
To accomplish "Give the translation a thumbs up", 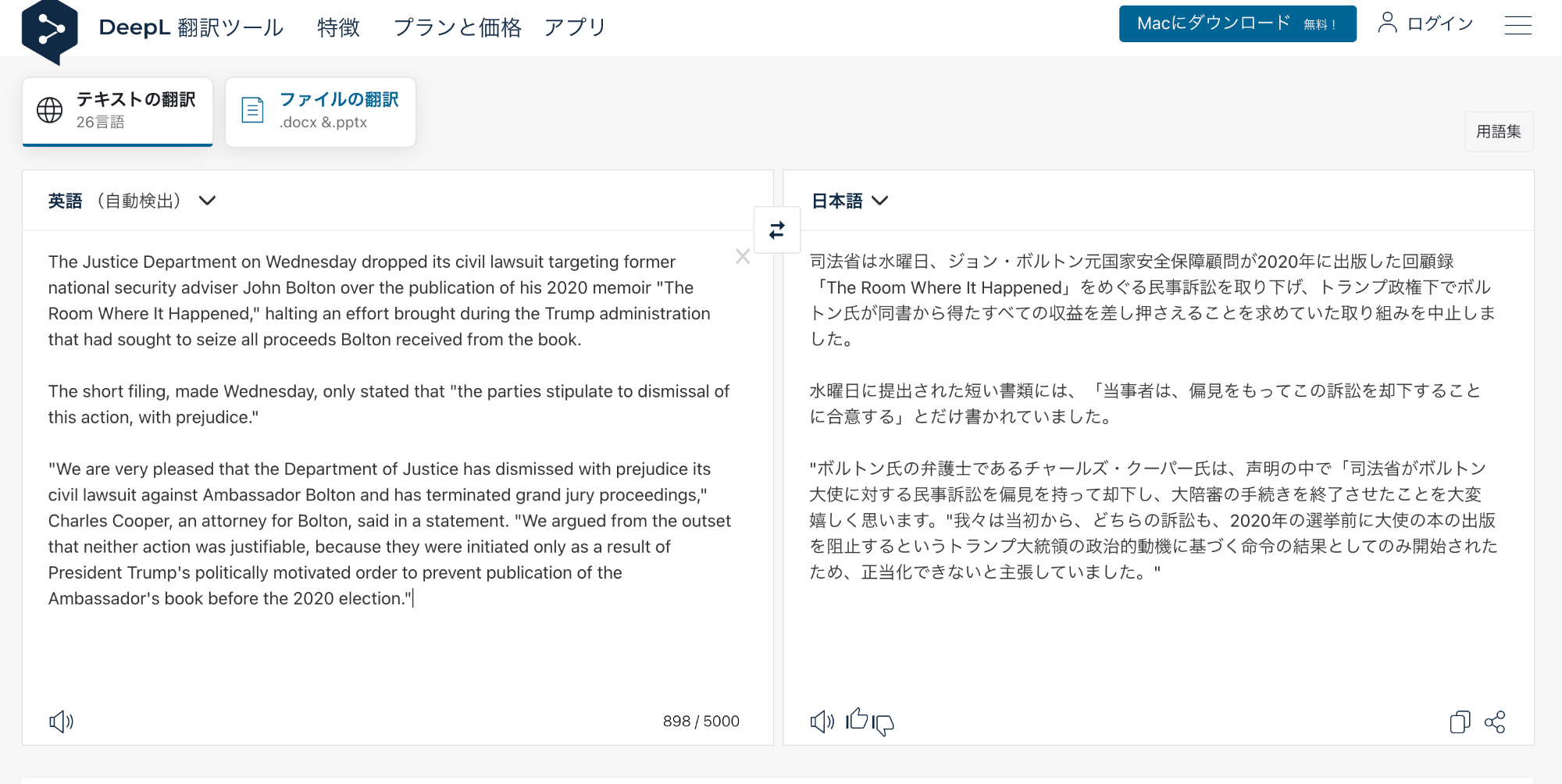I will (857, 719).
